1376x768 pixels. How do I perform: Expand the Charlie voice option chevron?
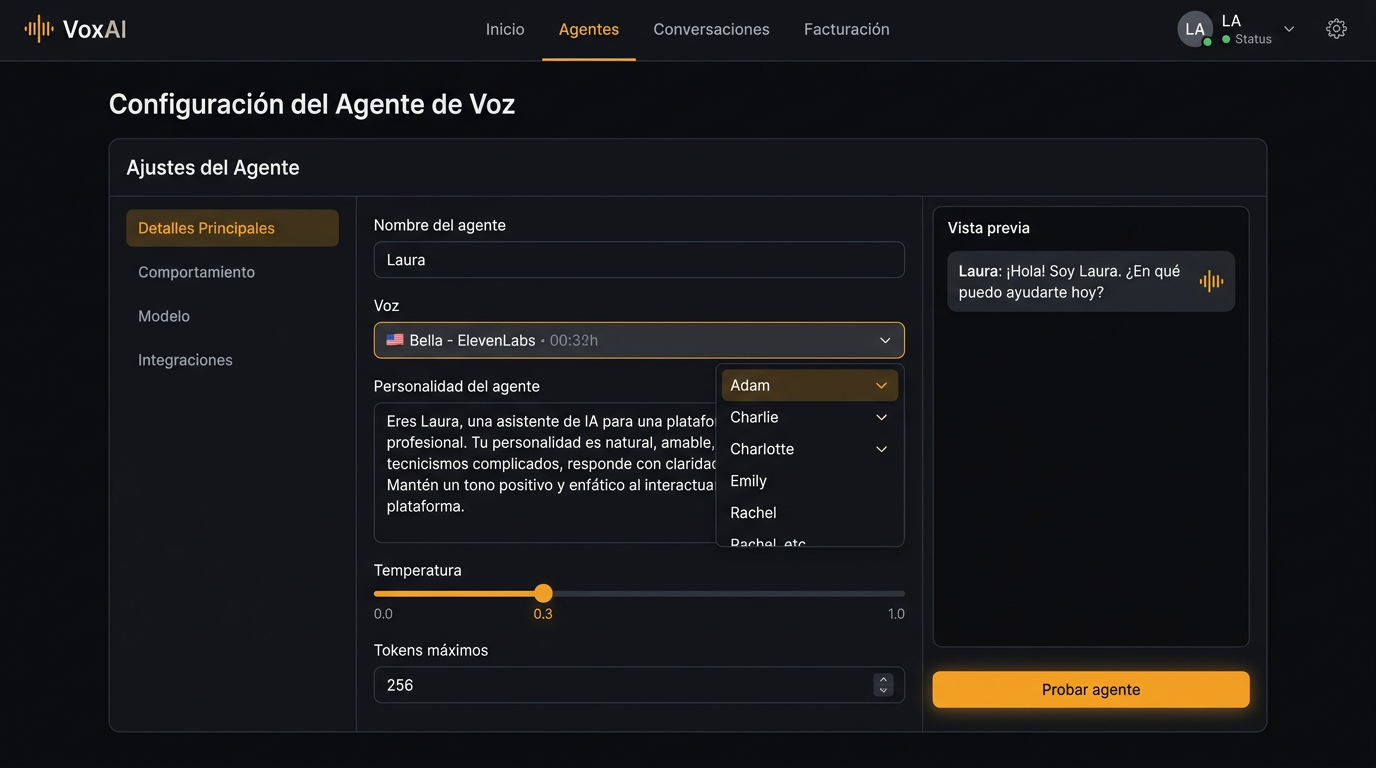click(x=881, y=417)
